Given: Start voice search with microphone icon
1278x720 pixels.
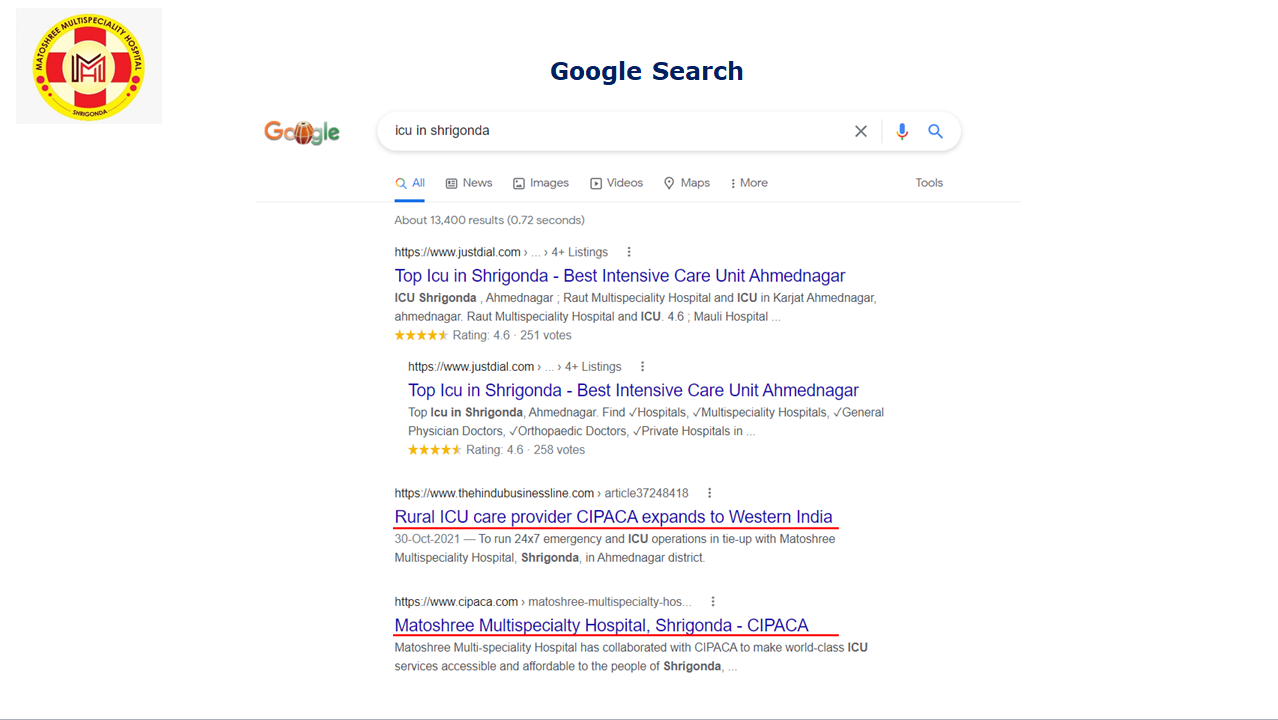Looking at the screenshot, I should coord(902,131).
